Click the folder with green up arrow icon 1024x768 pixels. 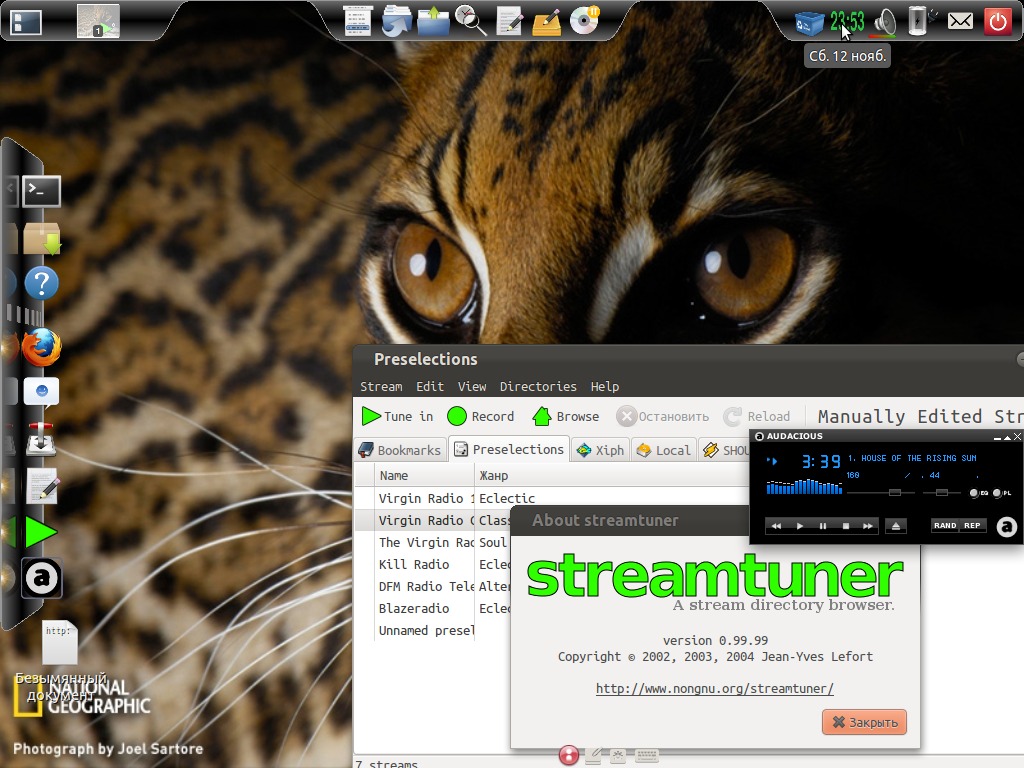point(434,21)
